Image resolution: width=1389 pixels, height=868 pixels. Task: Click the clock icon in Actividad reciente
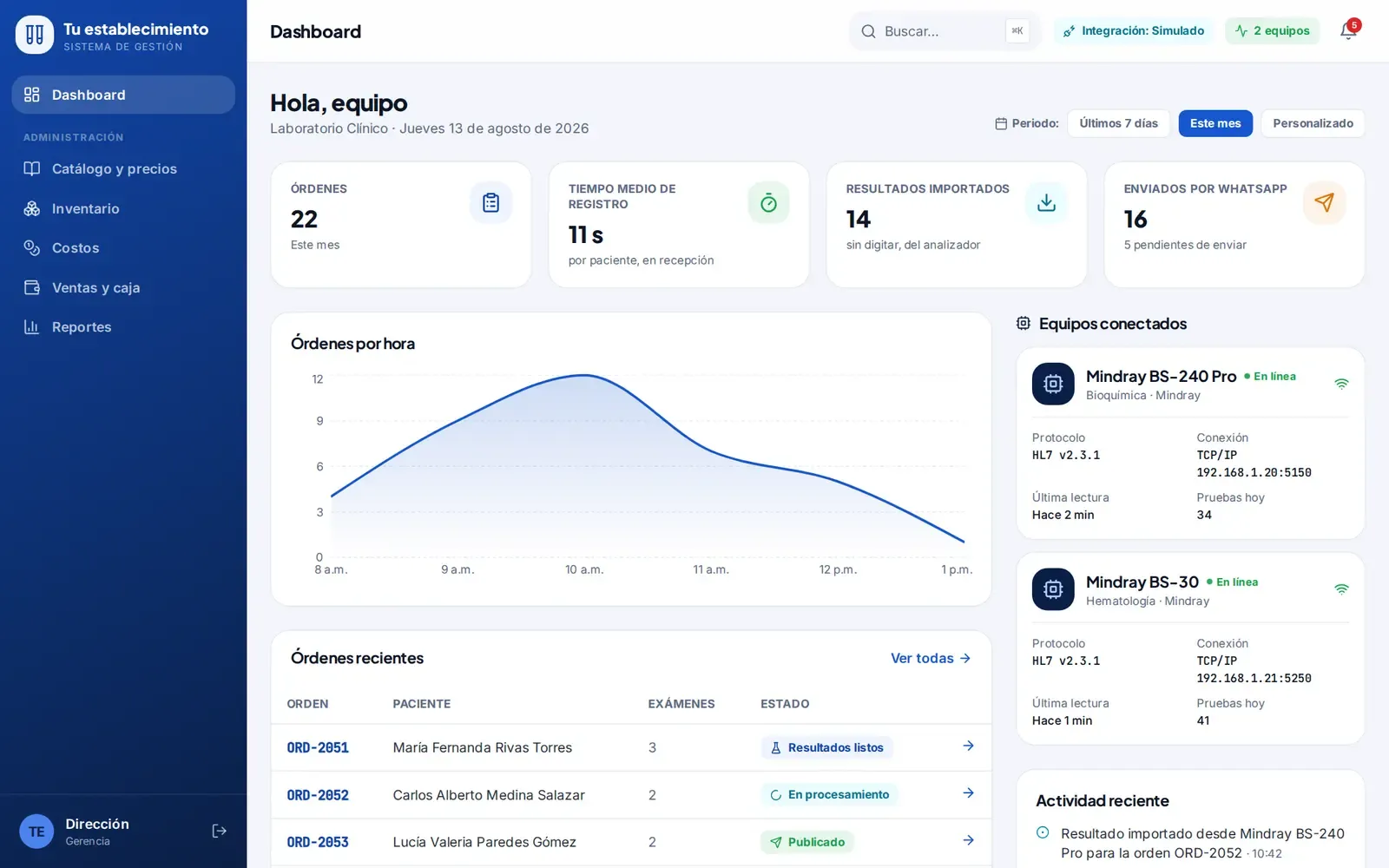(1043, 832)
